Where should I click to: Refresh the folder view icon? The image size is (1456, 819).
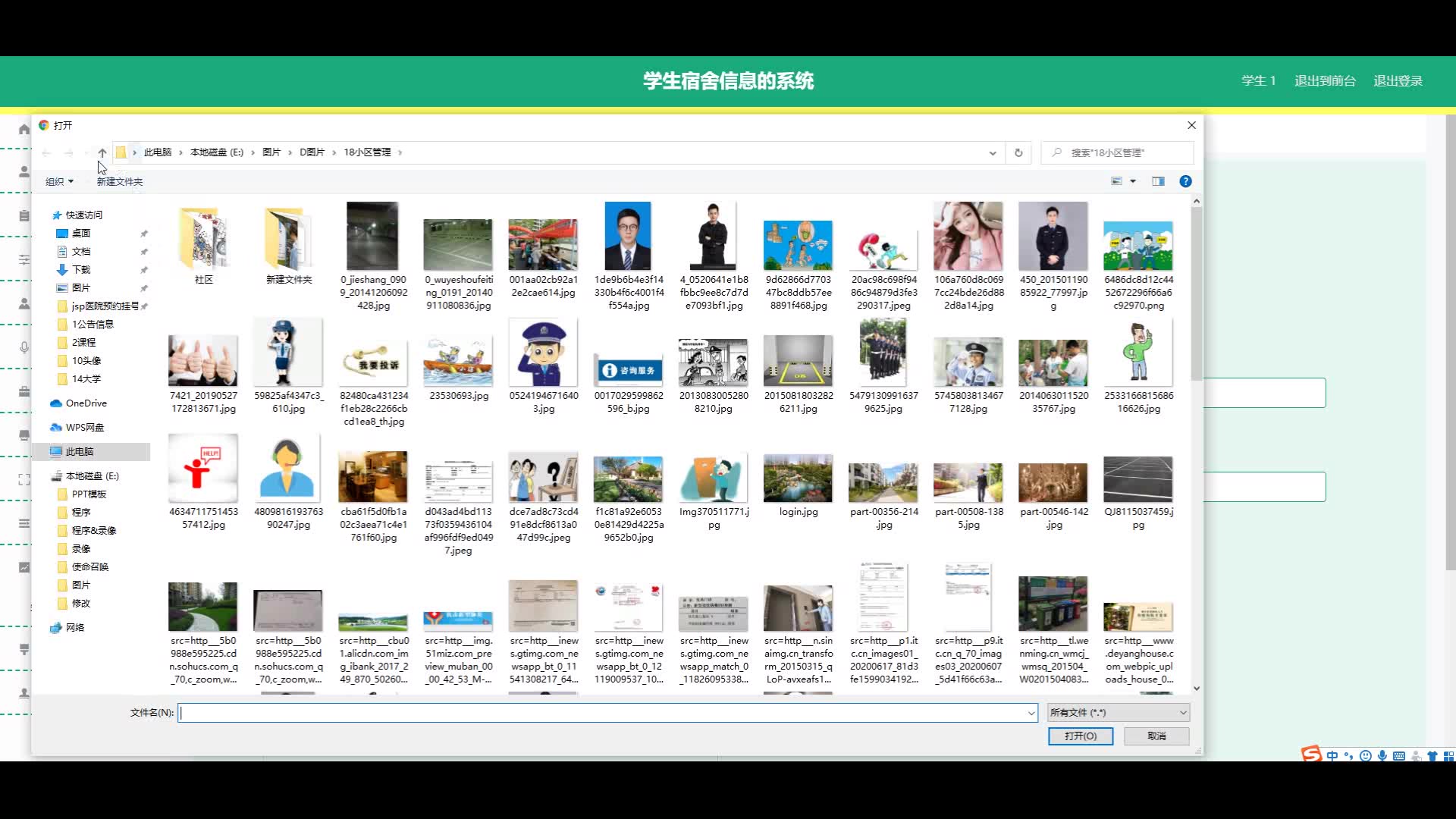pos(1018,152)
